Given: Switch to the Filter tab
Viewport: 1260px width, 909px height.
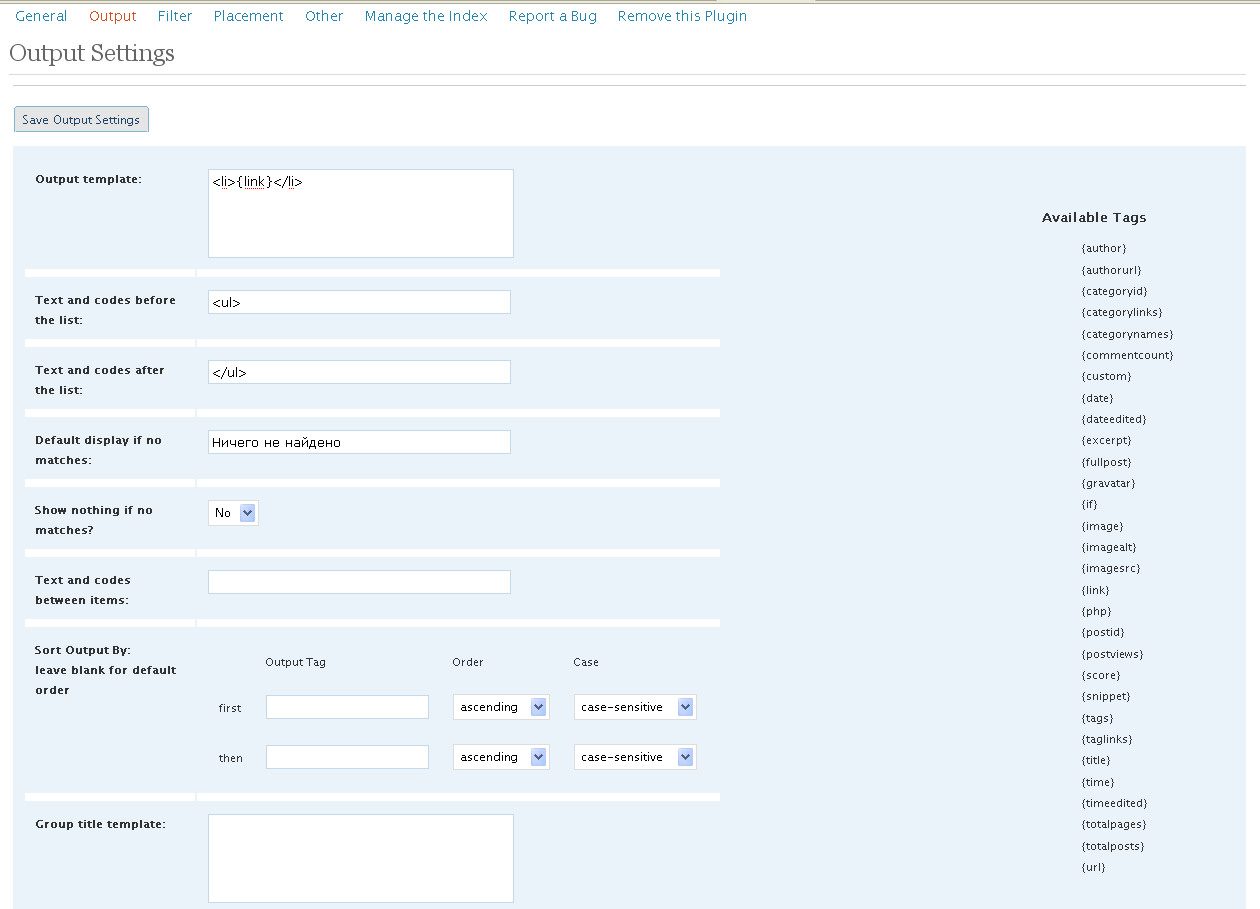Looking at the screenshot, I should point(175,16).
